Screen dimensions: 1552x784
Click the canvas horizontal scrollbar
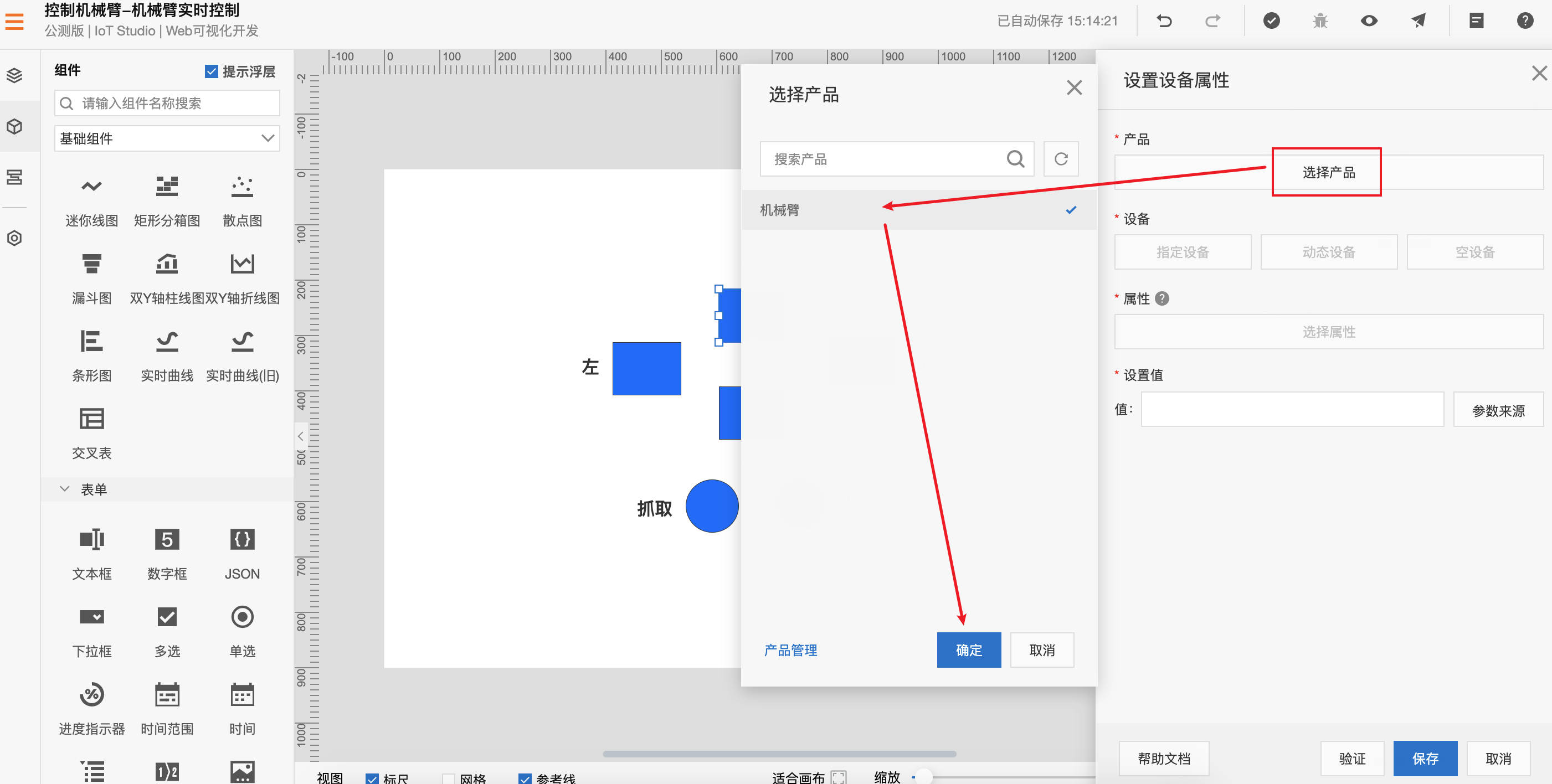tap(779, 754)
